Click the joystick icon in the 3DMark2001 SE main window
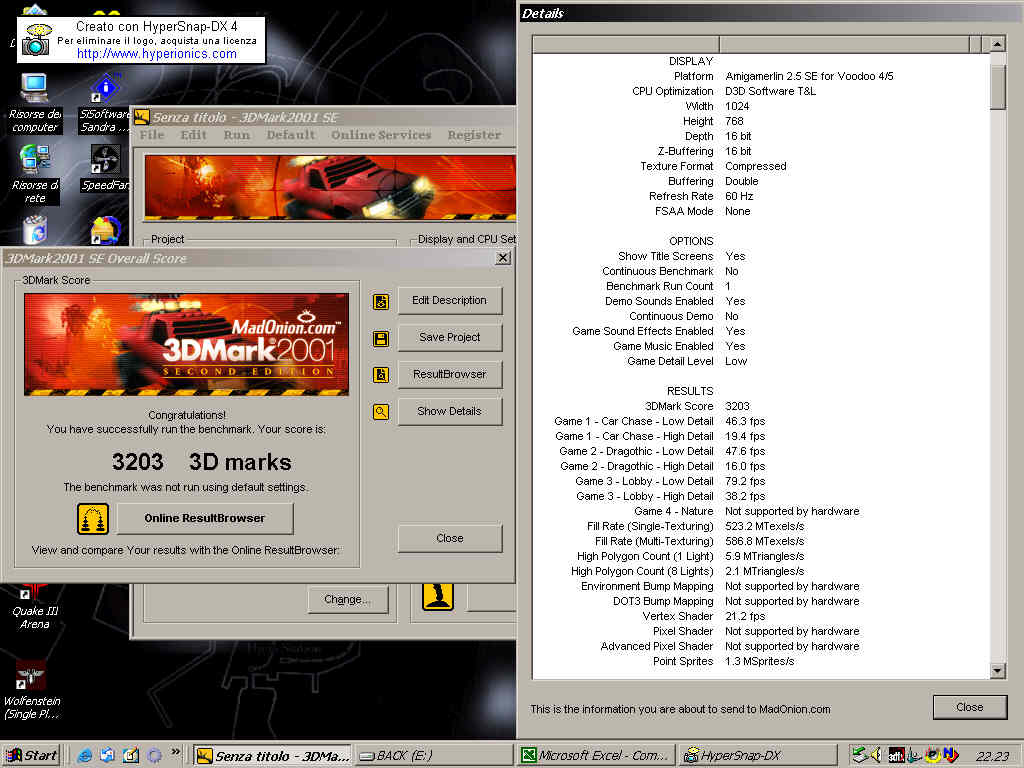 click(x=438, y=596)
